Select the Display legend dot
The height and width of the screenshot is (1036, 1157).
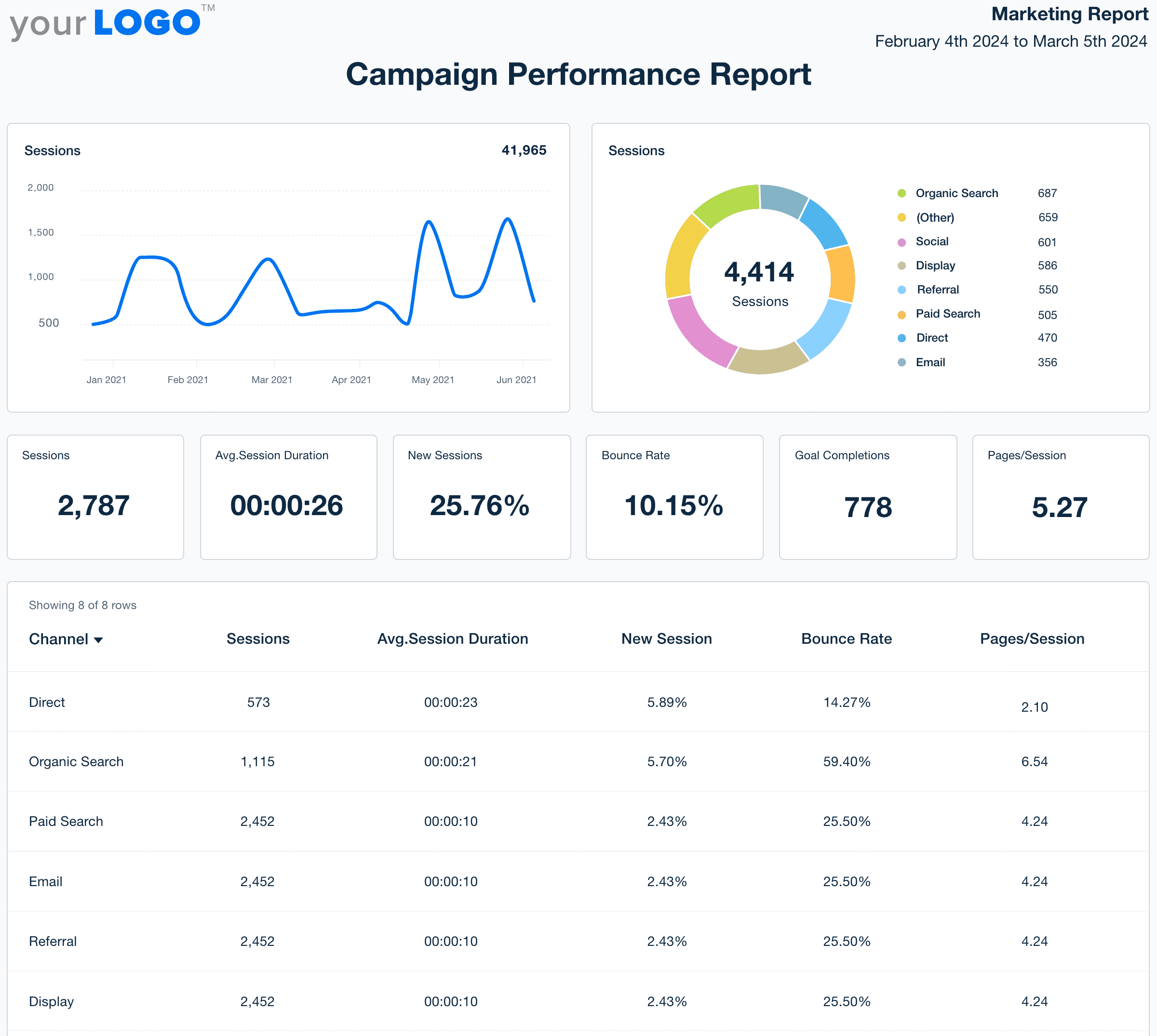(903, 265)
